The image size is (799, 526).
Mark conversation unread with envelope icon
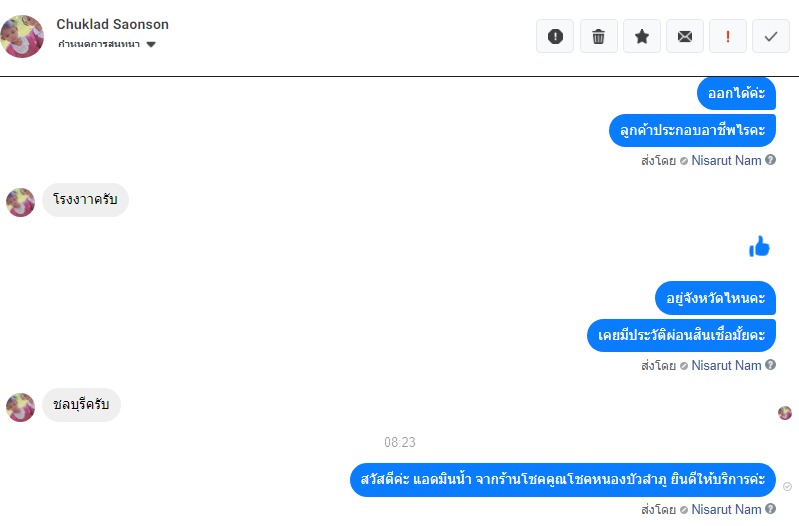(685, 36)
